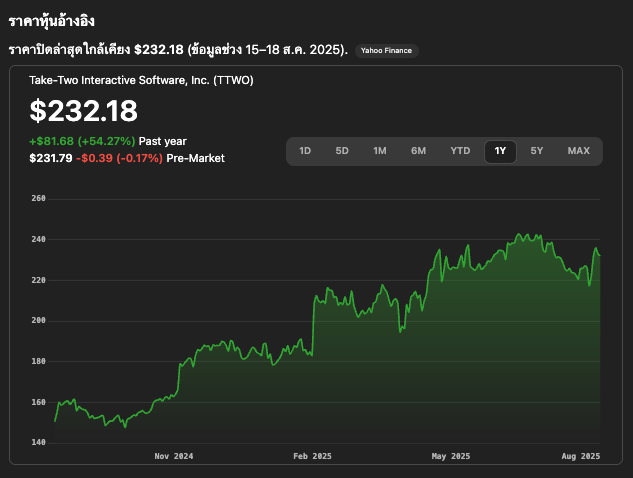Show year-to-date YTD chart
The height and width of the screenshot is (478, 633).
[460, 151]
